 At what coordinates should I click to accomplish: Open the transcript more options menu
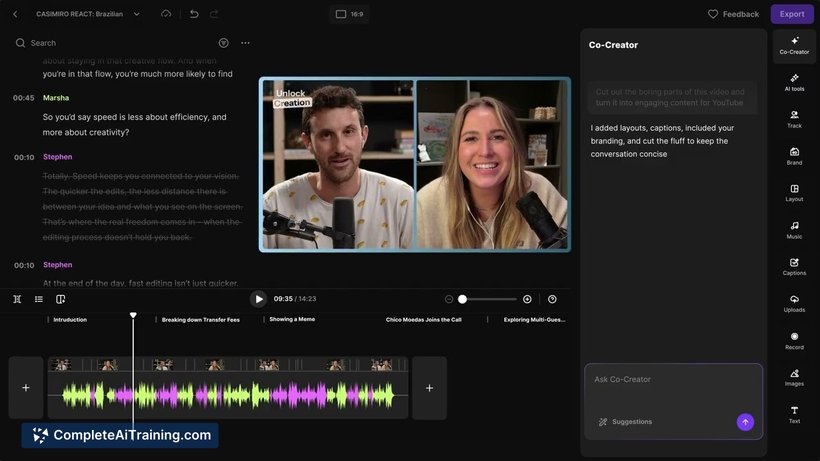(x=245, y=43)
